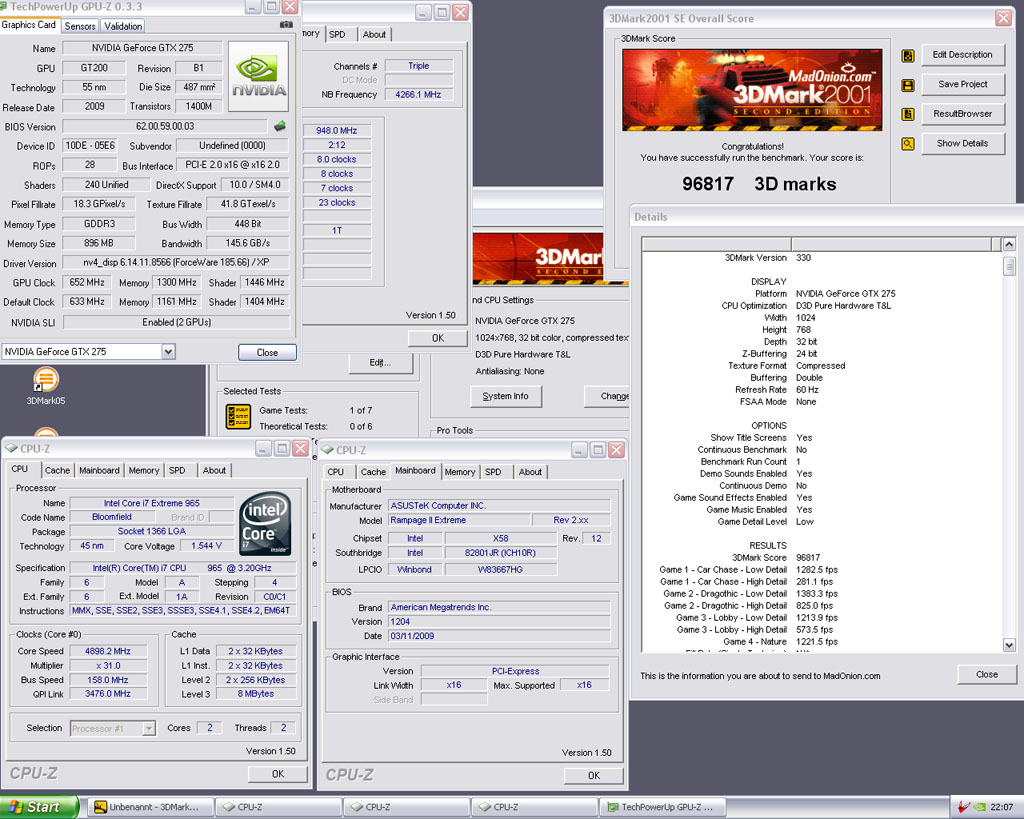1024x819 pixels.
Task: Select the Graphics Card tab in GPU-Z
Action: pos(29,25)
